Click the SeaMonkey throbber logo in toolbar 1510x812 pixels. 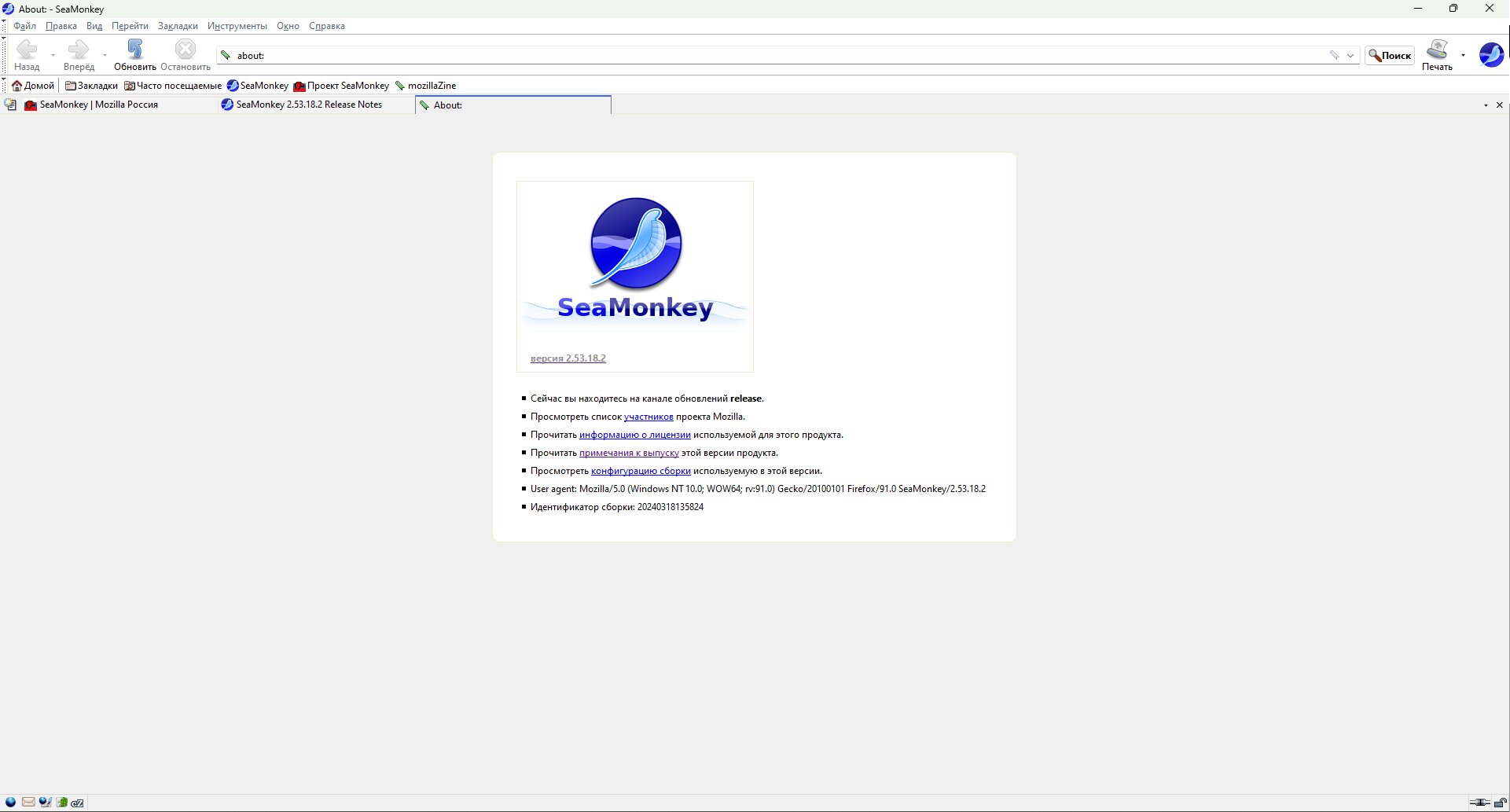[1491, 55]
